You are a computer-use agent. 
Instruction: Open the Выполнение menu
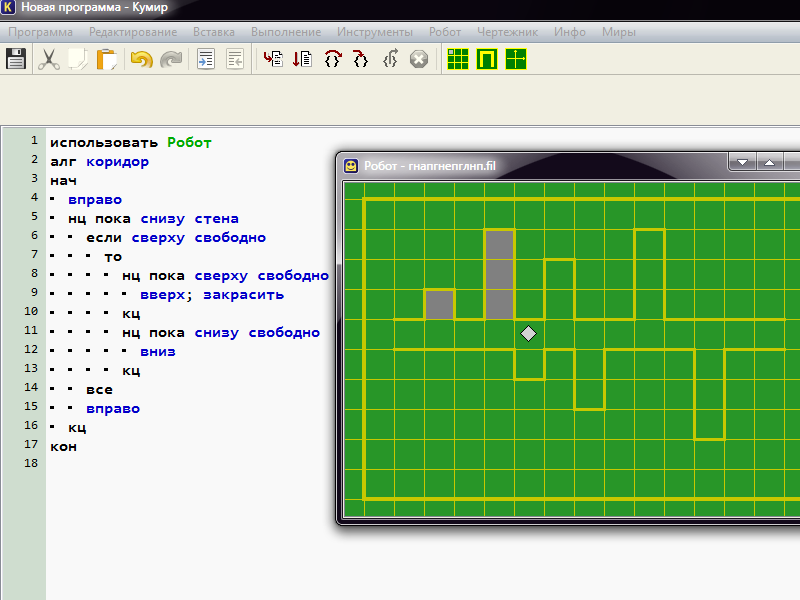pos(286,32)
